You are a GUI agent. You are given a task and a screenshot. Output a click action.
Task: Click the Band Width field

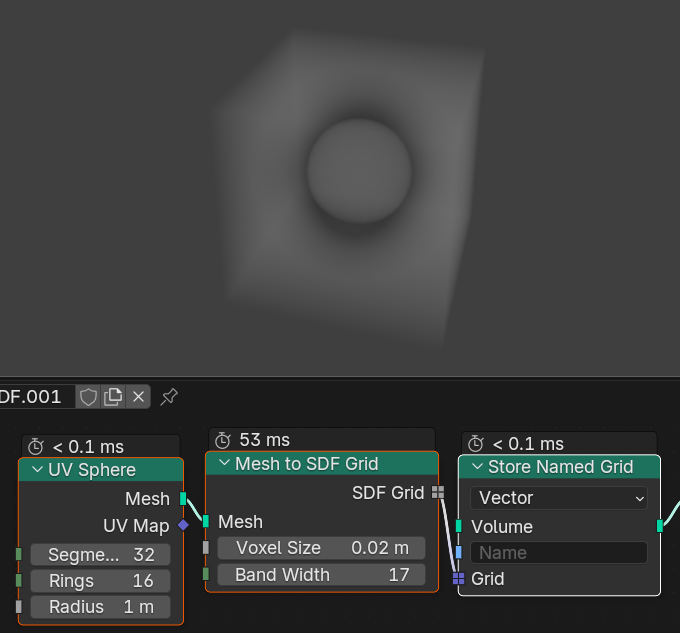click(x=322, y=575)
